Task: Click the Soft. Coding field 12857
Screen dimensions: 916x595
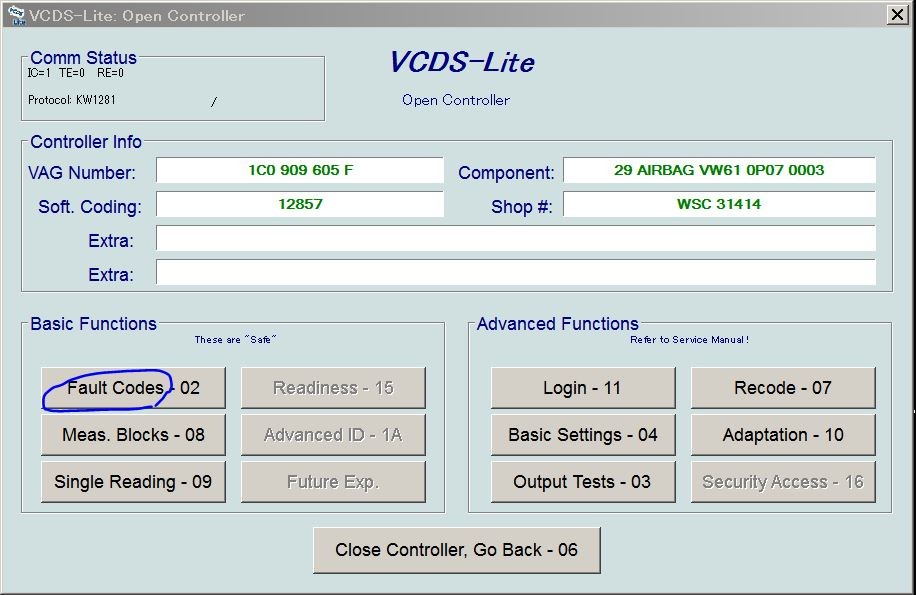Action: coord(300,204)
